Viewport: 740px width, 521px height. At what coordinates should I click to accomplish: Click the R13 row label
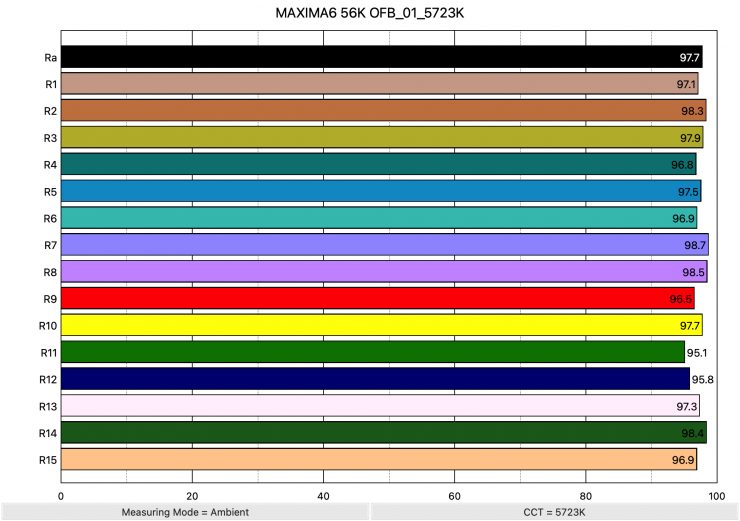click(48, 406)
